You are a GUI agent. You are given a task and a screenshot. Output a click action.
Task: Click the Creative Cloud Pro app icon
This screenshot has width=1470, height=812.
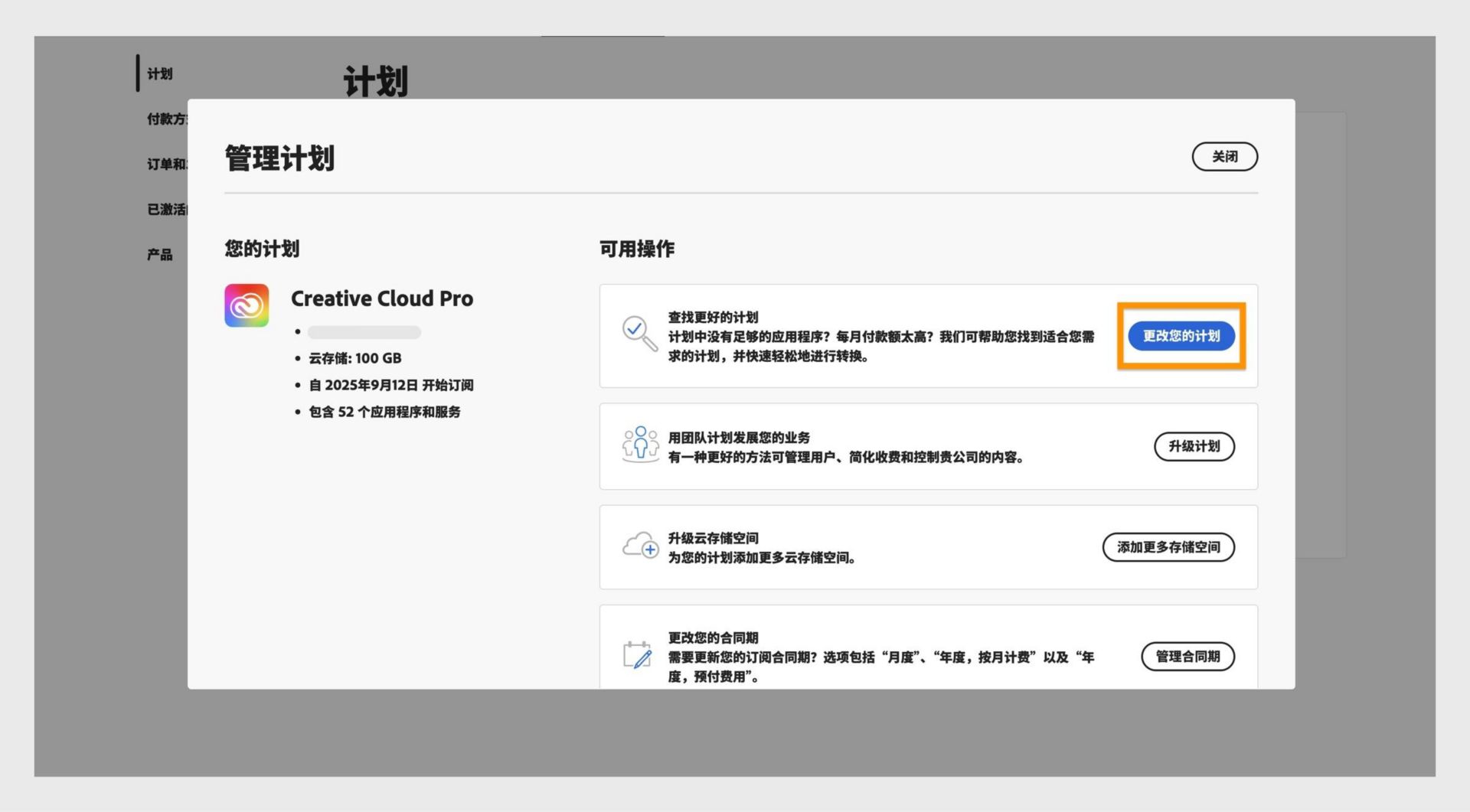click(247, 305)
